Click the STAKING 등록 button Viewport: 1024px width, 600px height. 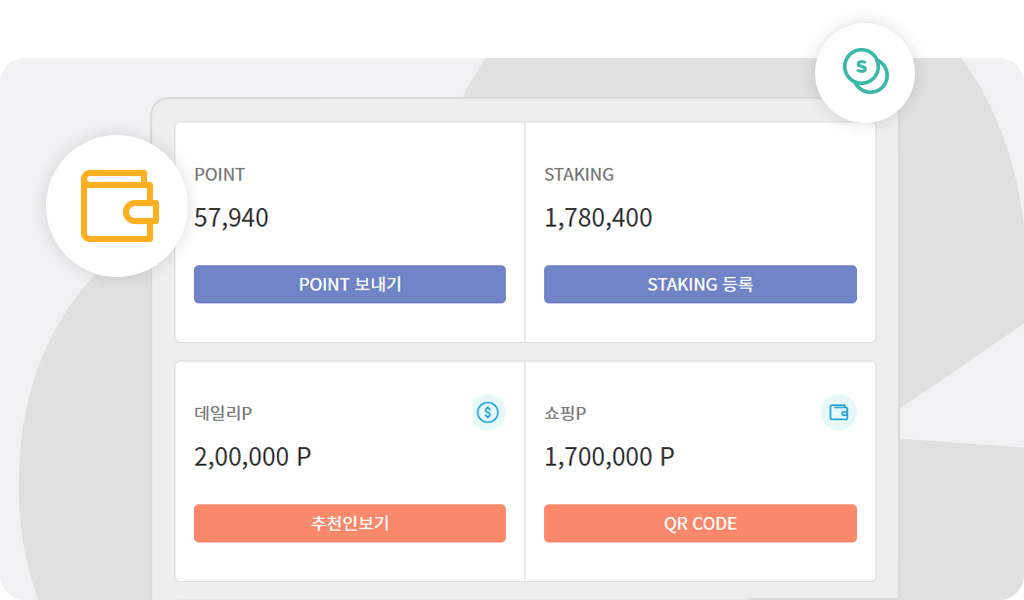point(700,284)
